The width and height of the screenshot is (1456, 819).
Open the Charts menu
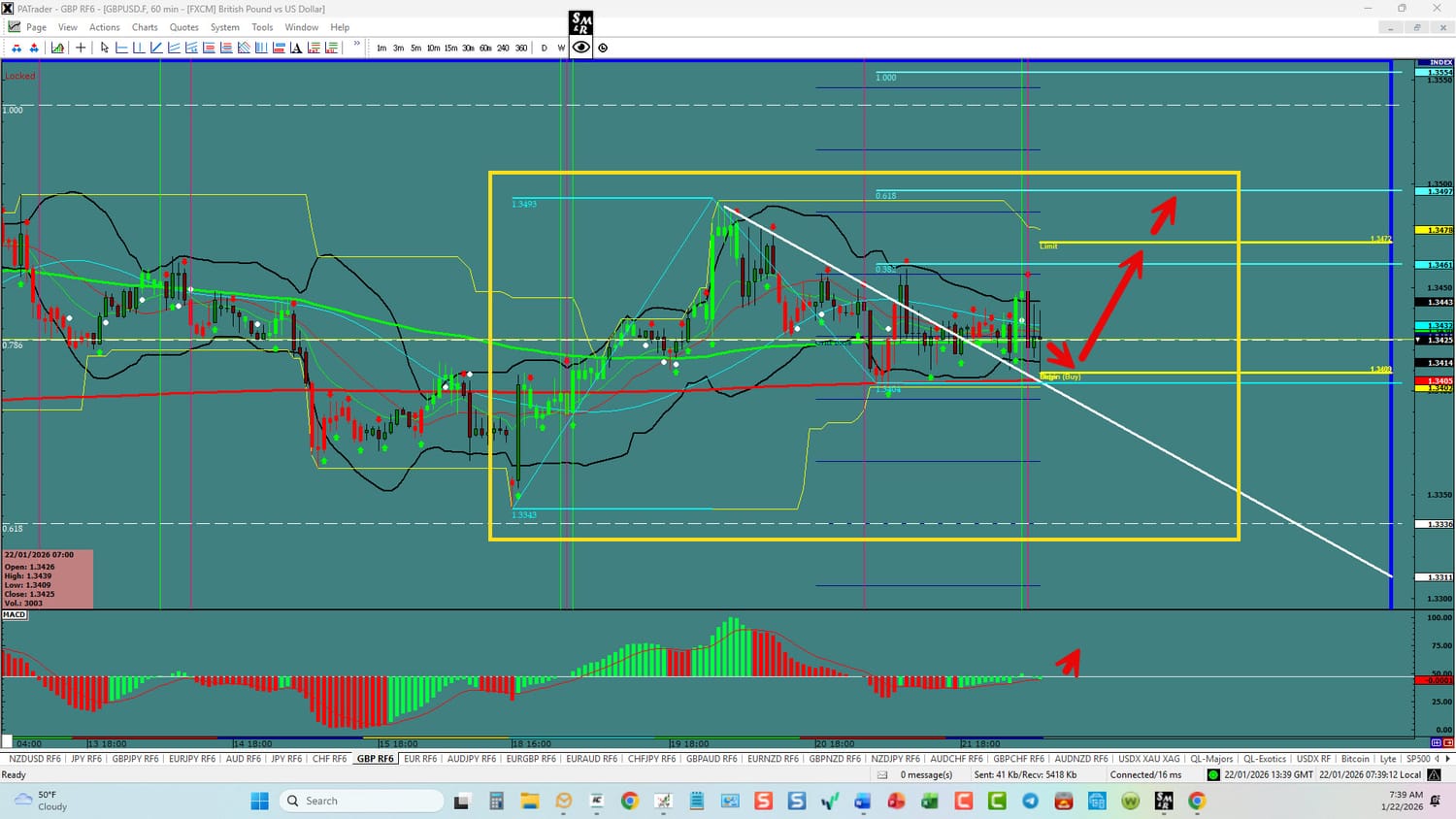click(x=145, y=27)
